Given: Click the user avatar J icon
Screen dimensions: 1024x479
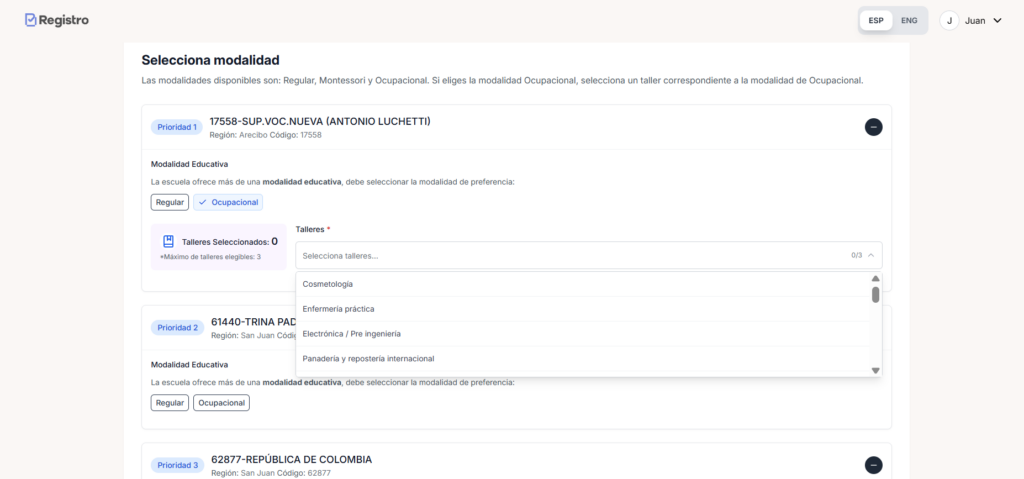Looking at the screenshot, I should coord(949,20).
